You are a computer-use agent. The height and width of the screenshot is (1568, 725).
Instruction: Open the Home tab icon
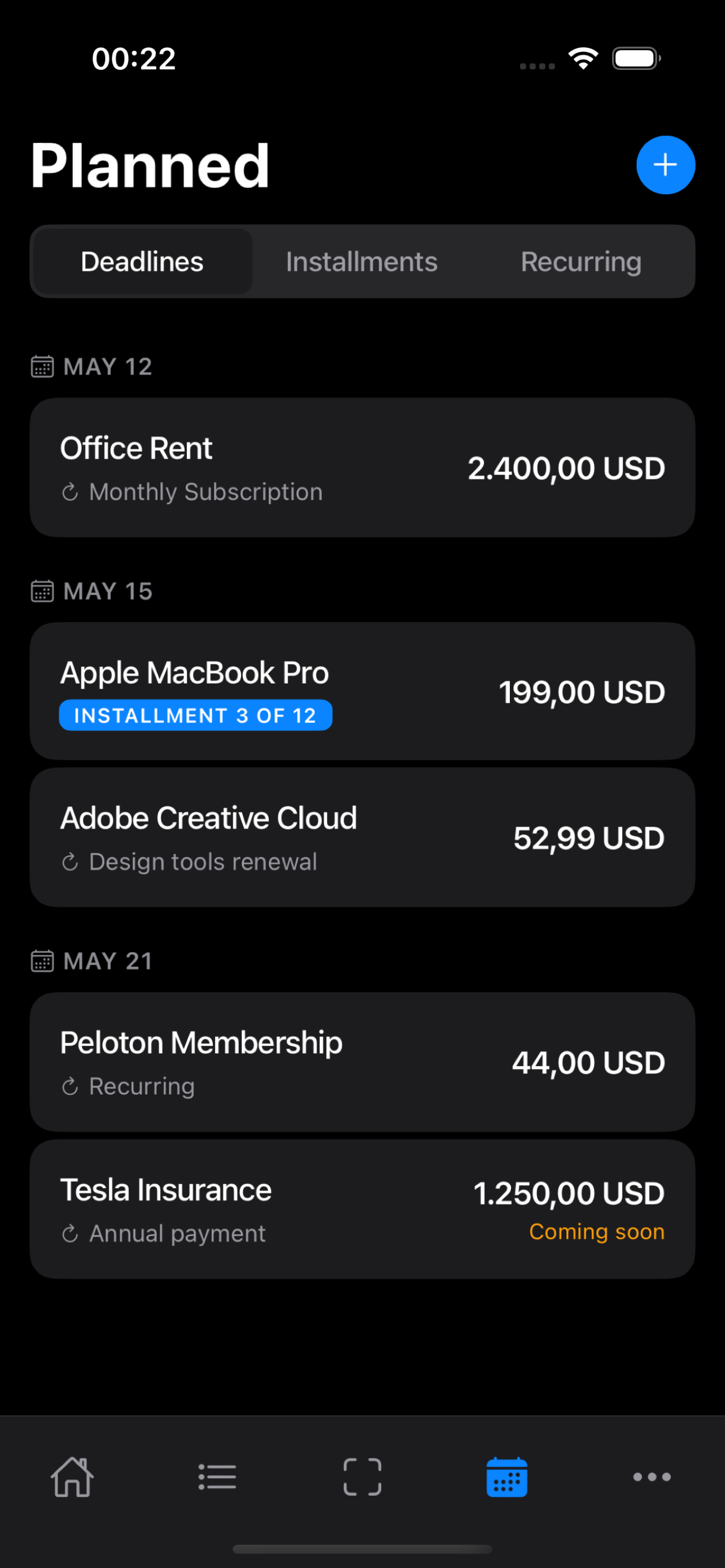pos(72,1477)
